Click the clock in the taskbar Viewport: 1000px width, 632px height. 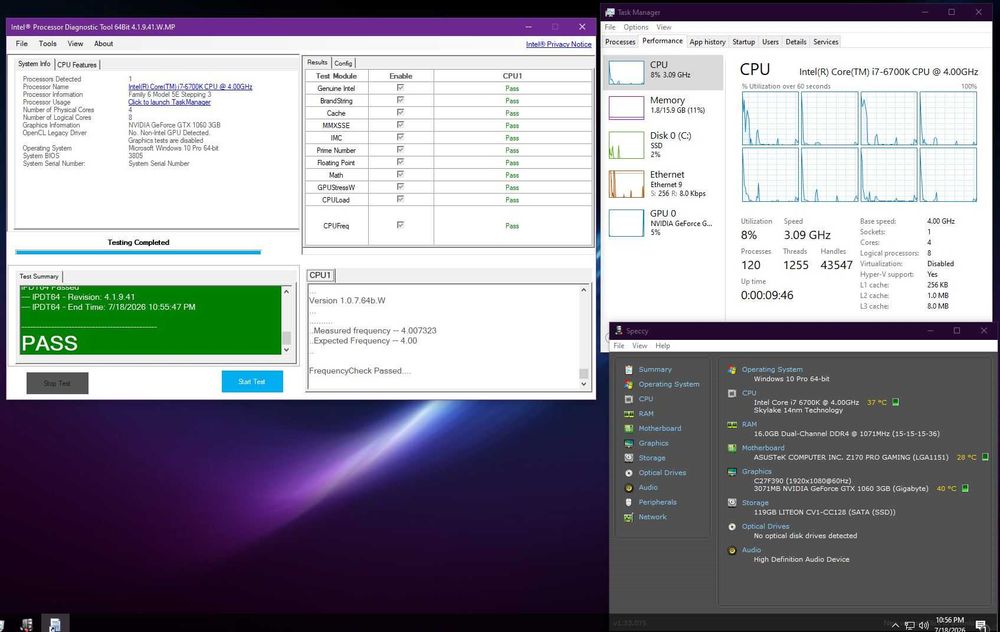click(950, 624)
